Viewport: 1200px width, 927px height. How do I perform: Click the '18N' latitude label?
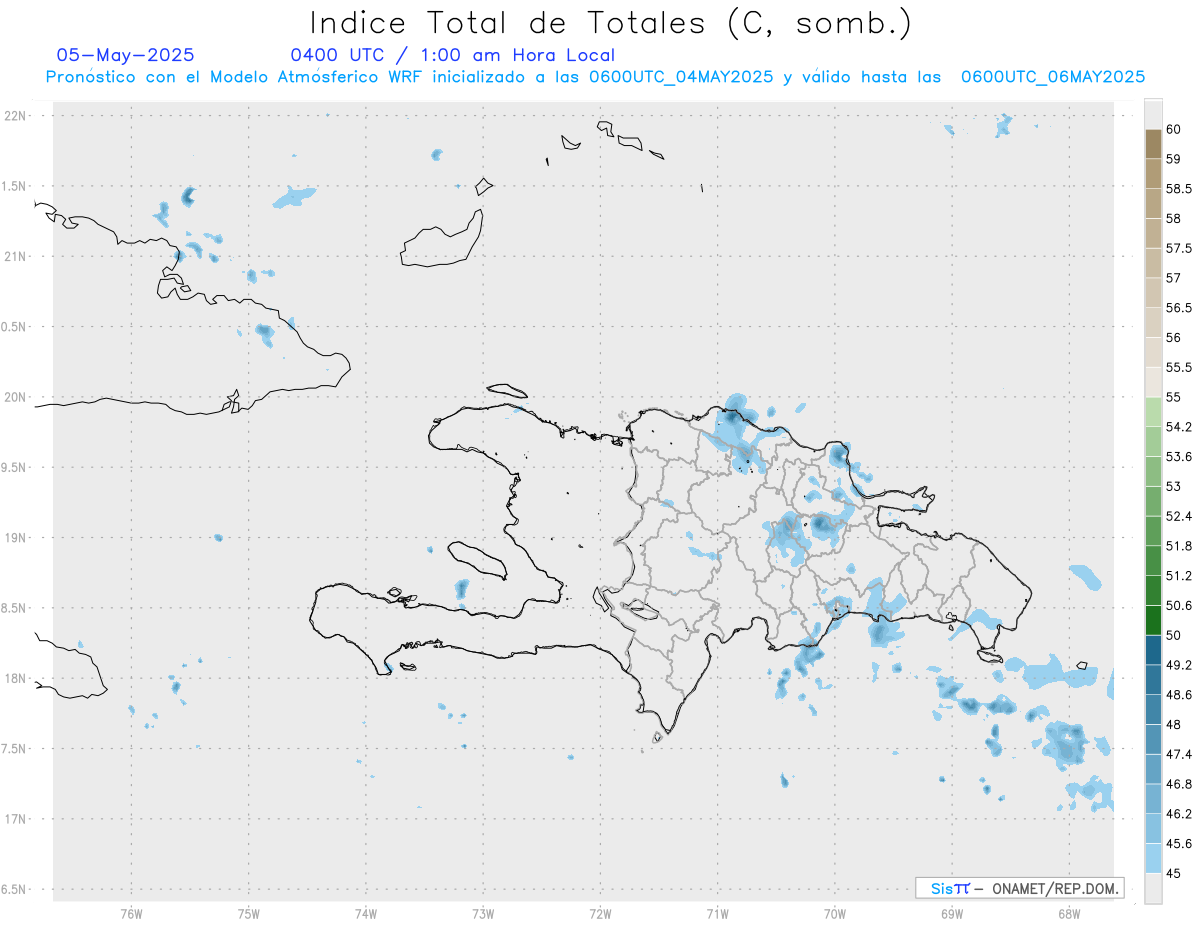(x=15, y=679)
